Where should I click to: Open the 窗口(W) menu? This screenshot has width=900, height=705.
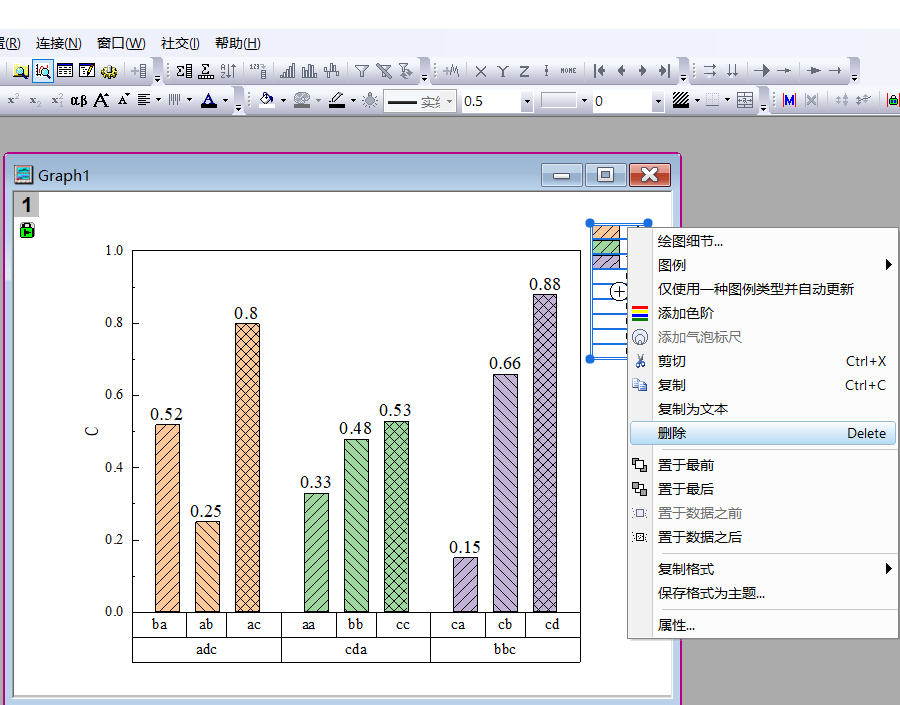point(121,43)
